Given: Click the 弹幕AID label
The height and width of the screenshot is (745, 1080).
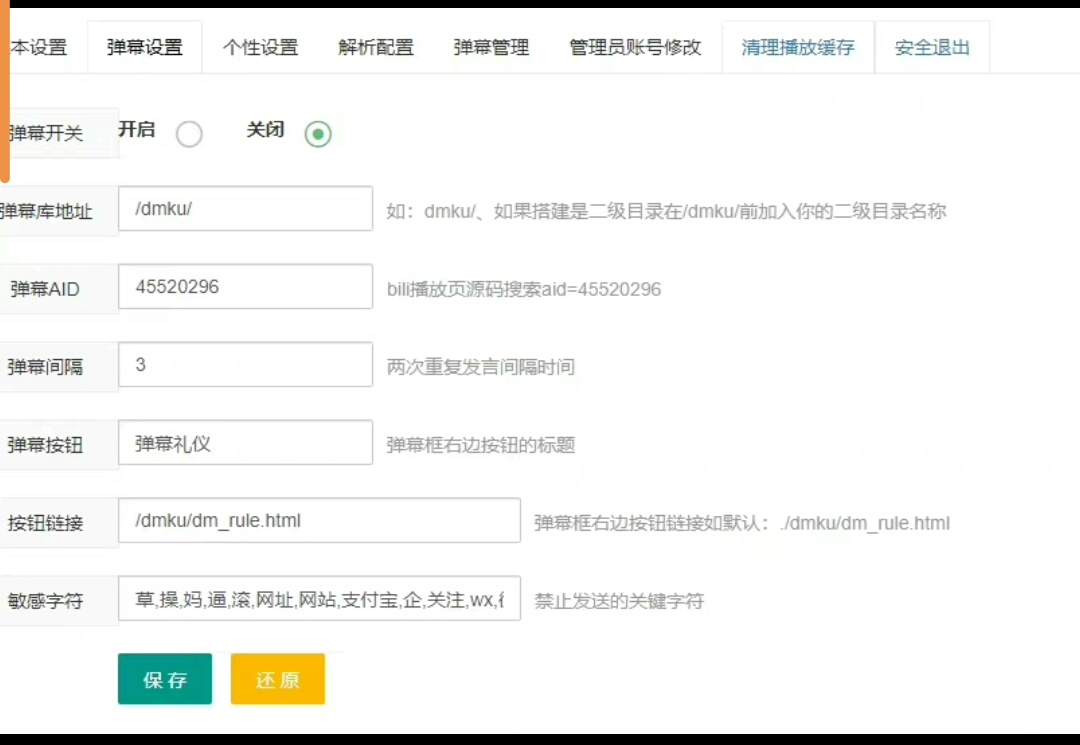Looking at the screenshot, I should [x=45, y=289].
